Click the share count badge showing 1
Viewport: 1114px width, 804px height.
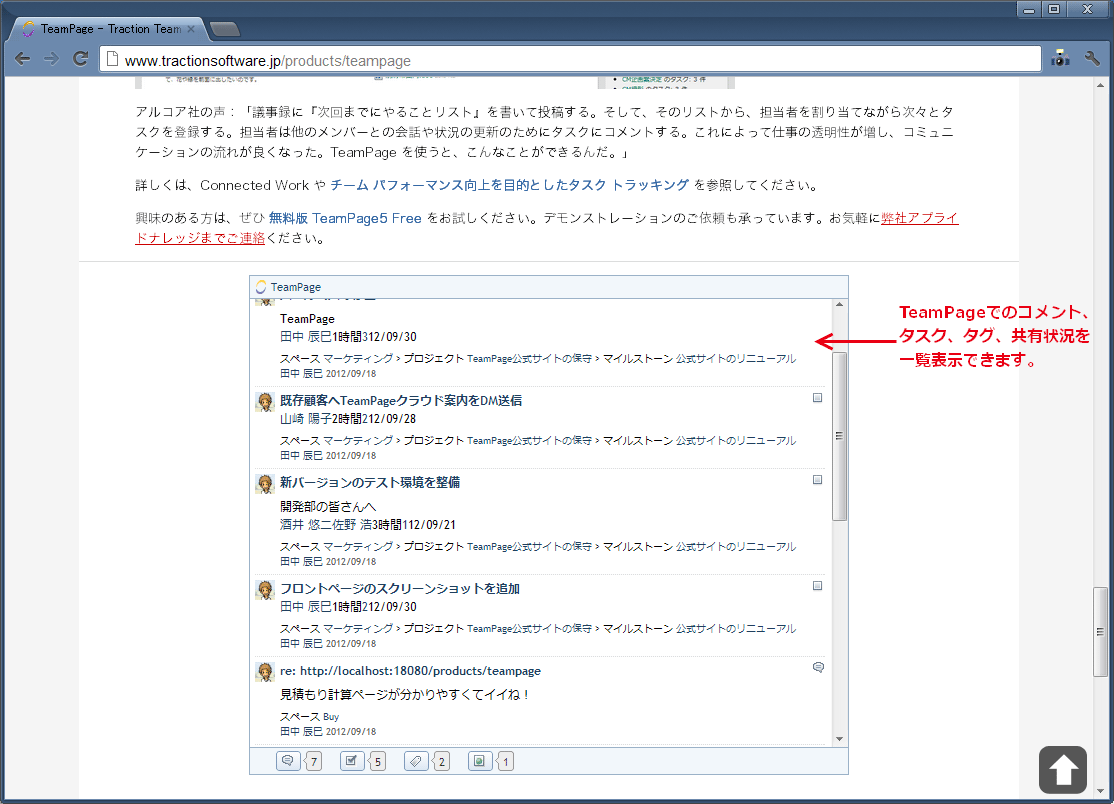[505, 761]
